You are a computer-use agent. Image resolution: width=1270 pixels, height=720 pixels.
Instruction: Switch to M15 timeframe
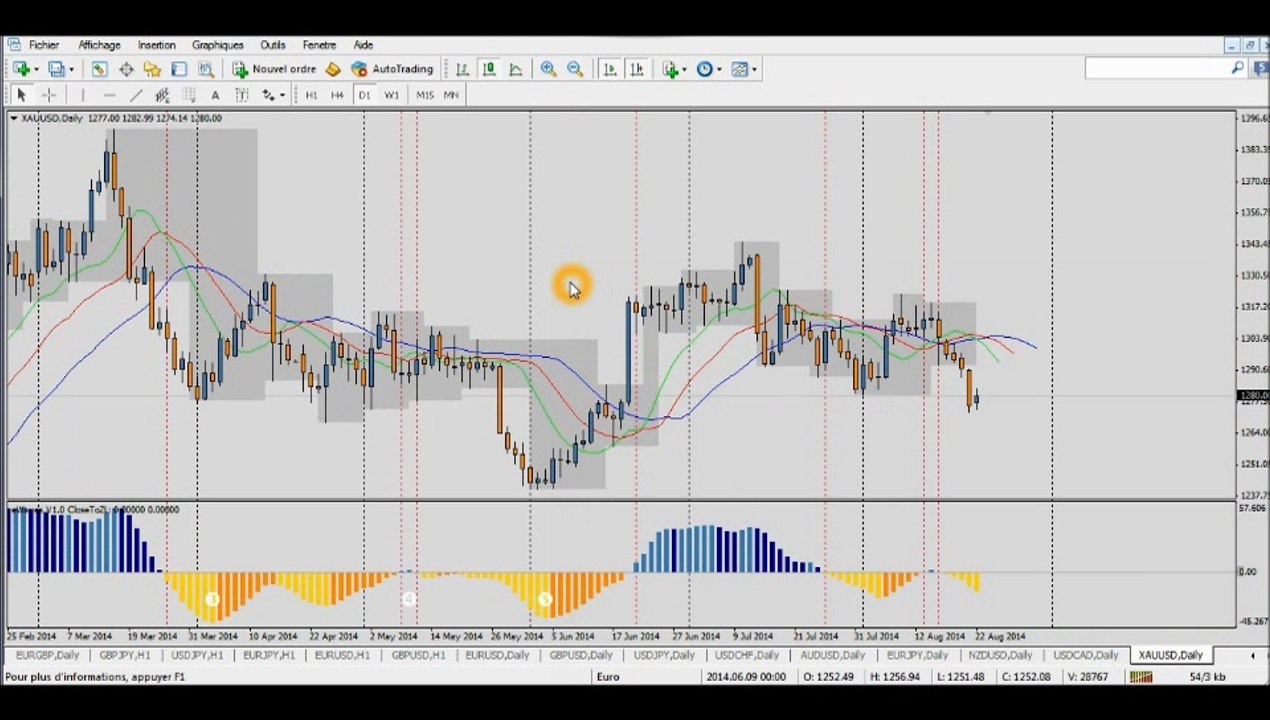tap(425, 95)
